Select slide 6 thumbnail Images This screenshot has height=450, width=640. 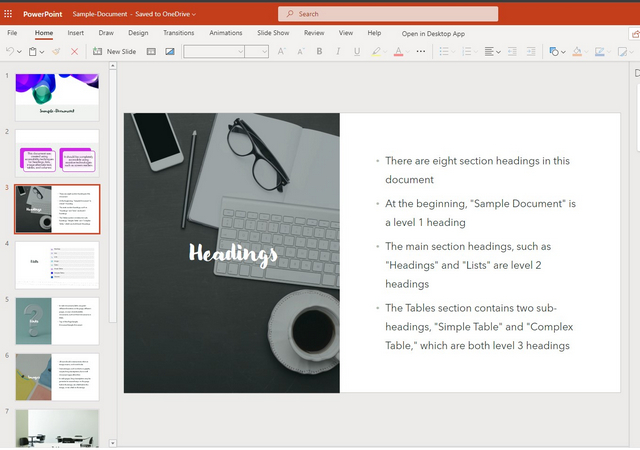pos(57,377)
